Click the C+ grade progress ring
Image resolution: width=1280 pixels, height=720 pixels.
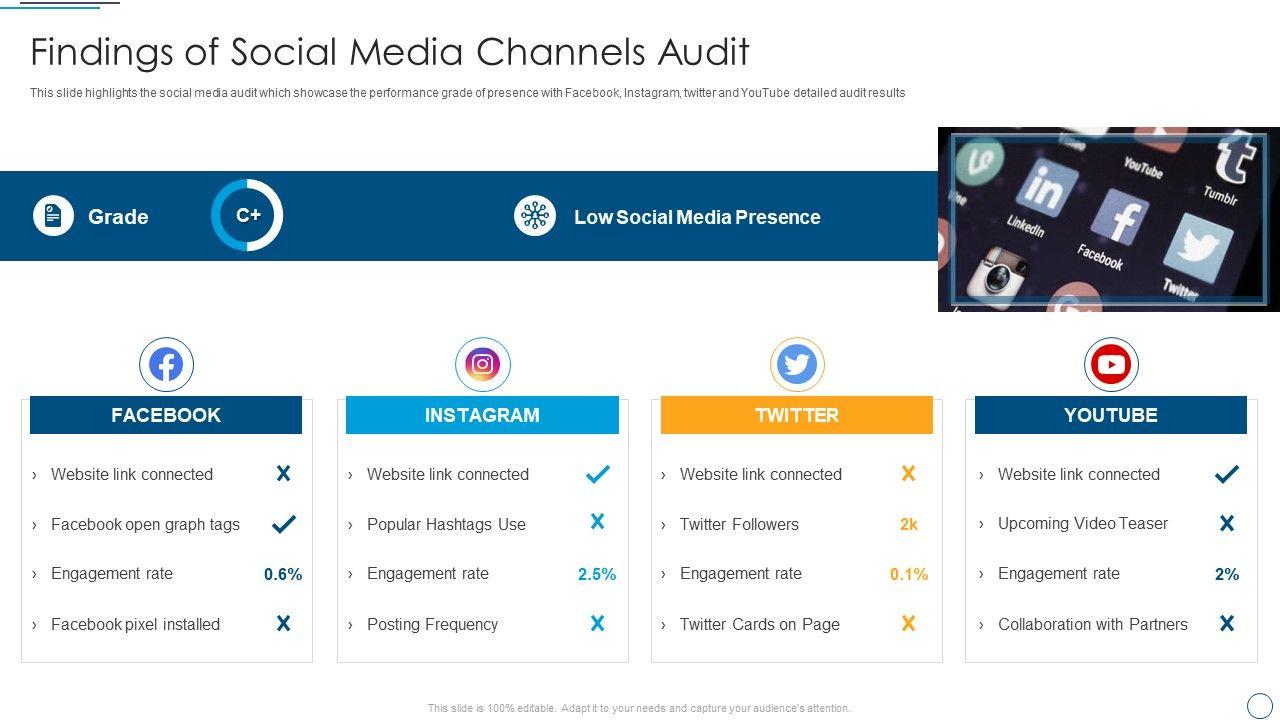tap(247, 215)
